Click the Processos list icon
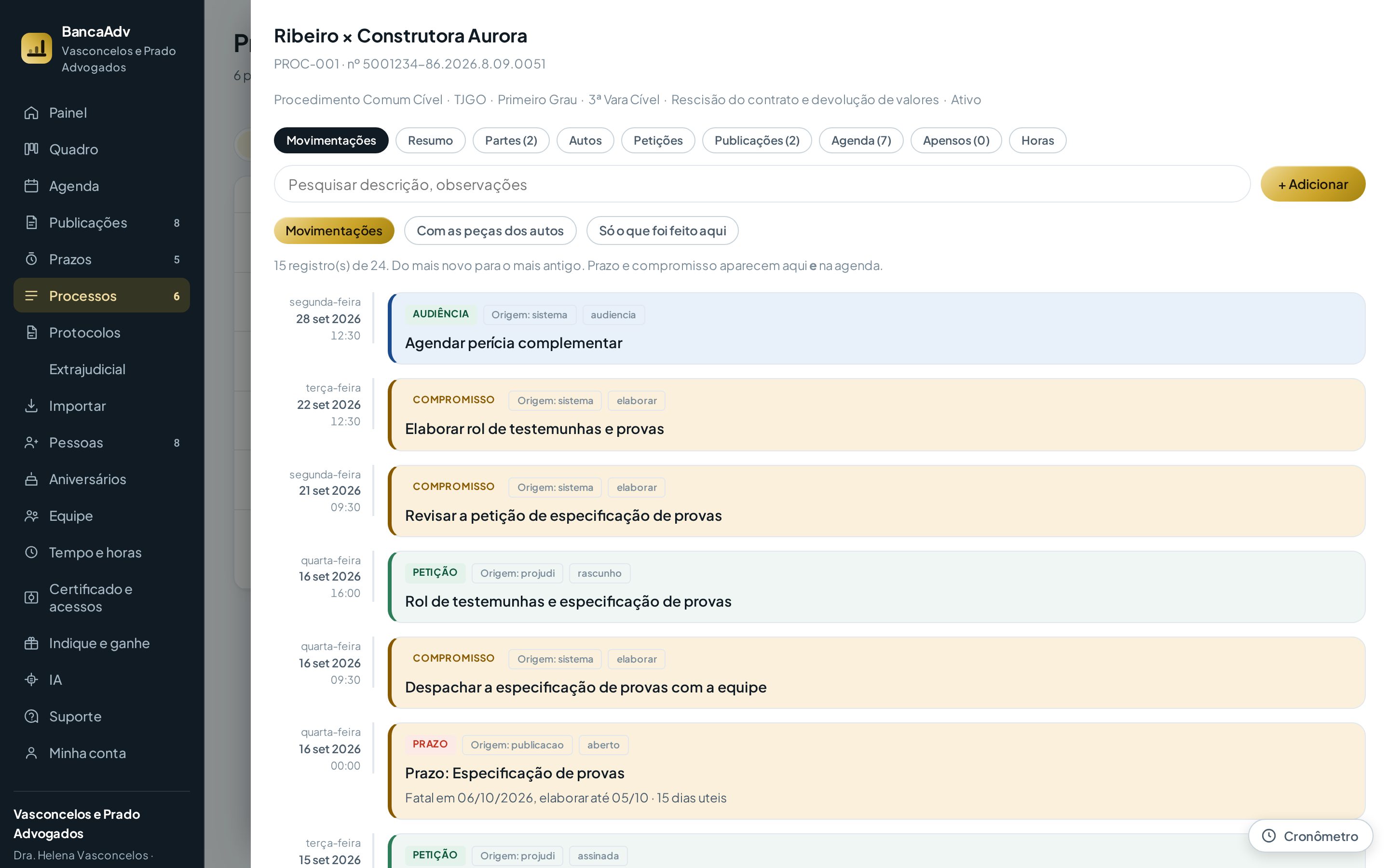Image resolution: width=1389 pixels, height=868 pixels. click(x=31, y=296)
